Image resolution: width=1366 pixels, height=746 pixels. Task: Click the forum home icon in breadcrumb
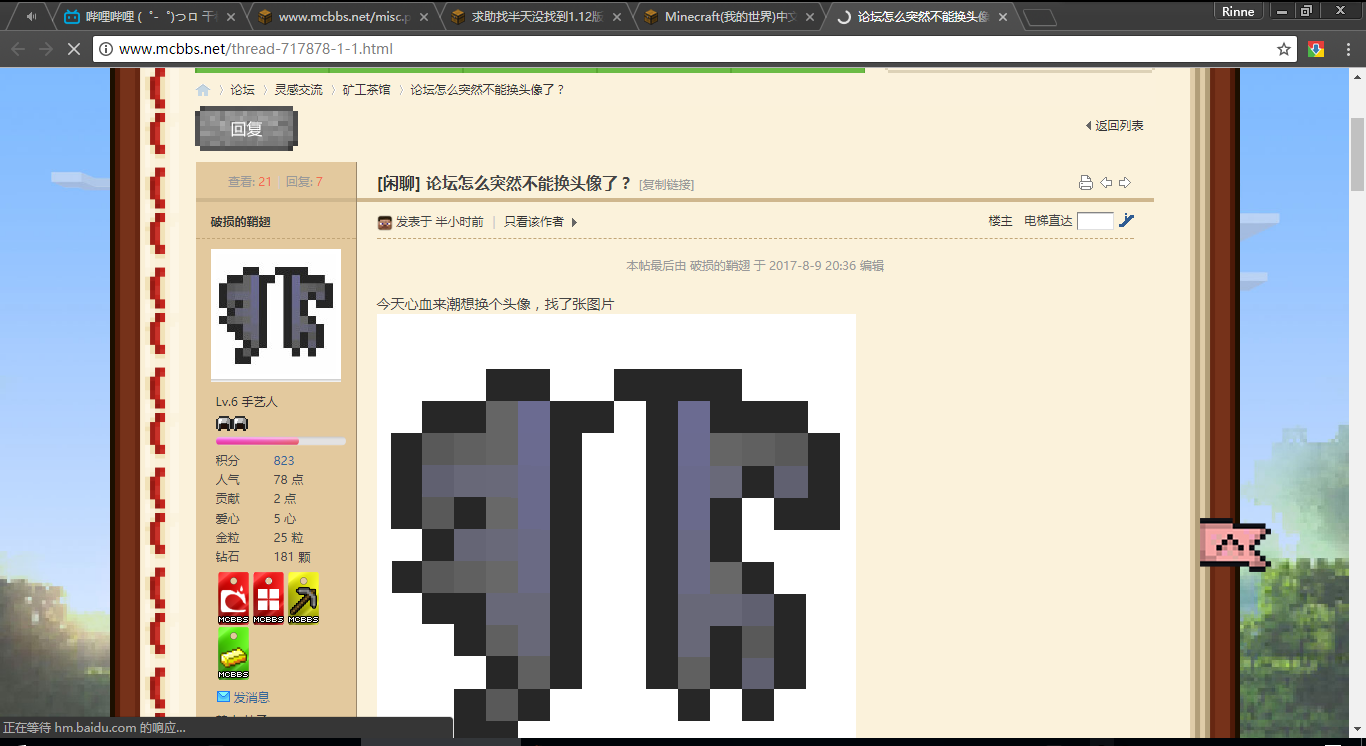tap(203, 90)
